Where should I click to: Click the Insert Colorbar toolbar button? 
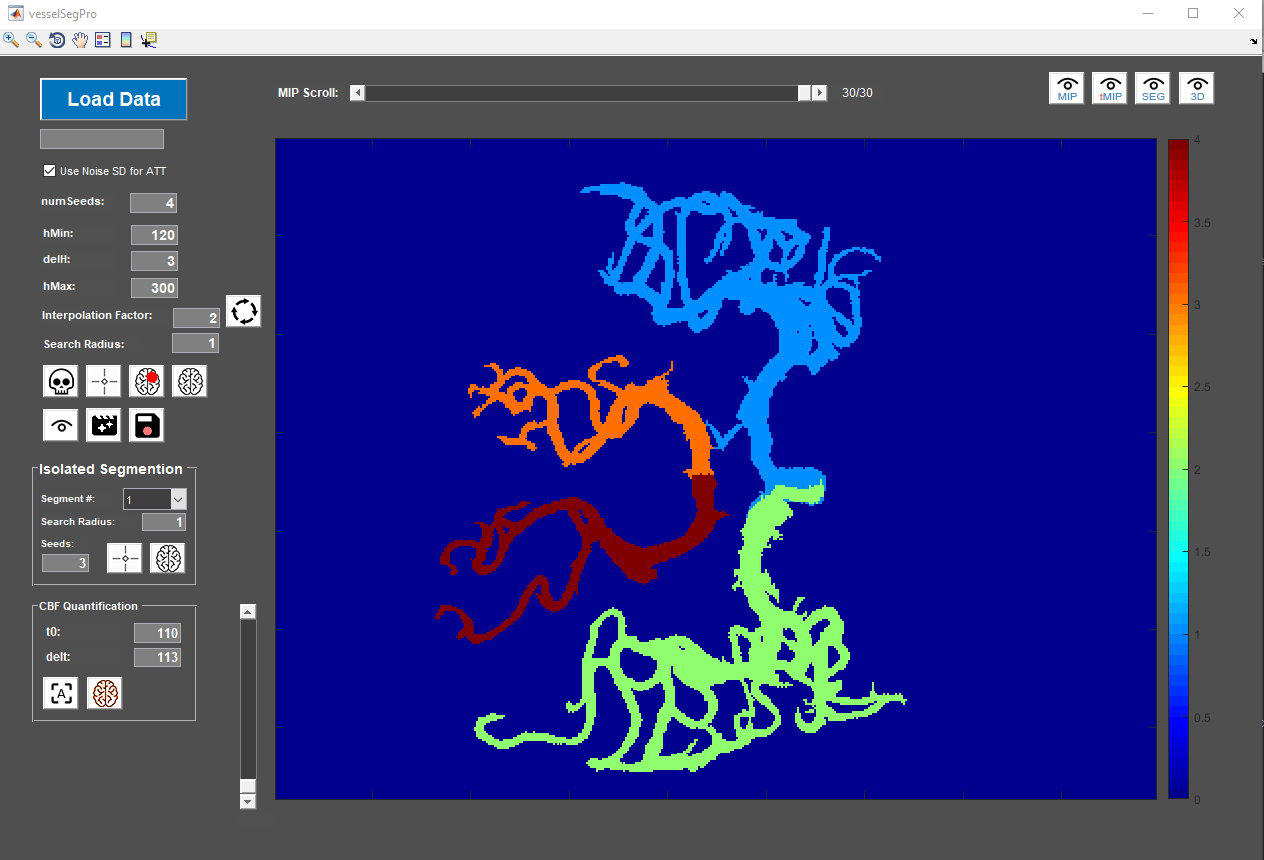click(x=126, y=40)
